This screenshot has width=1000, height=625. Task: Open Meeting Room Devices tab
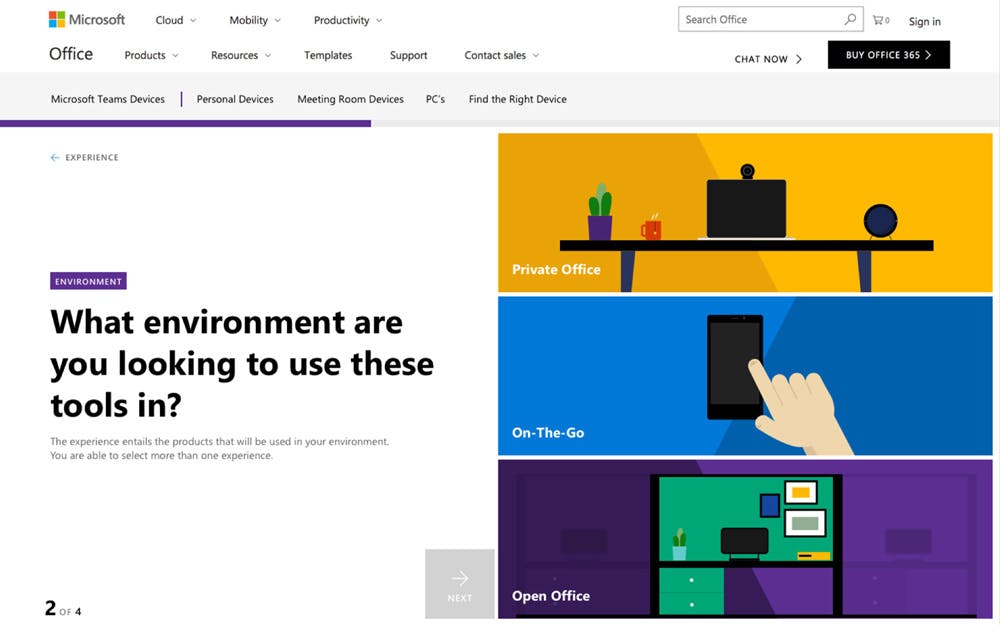[x=350, y=99]
